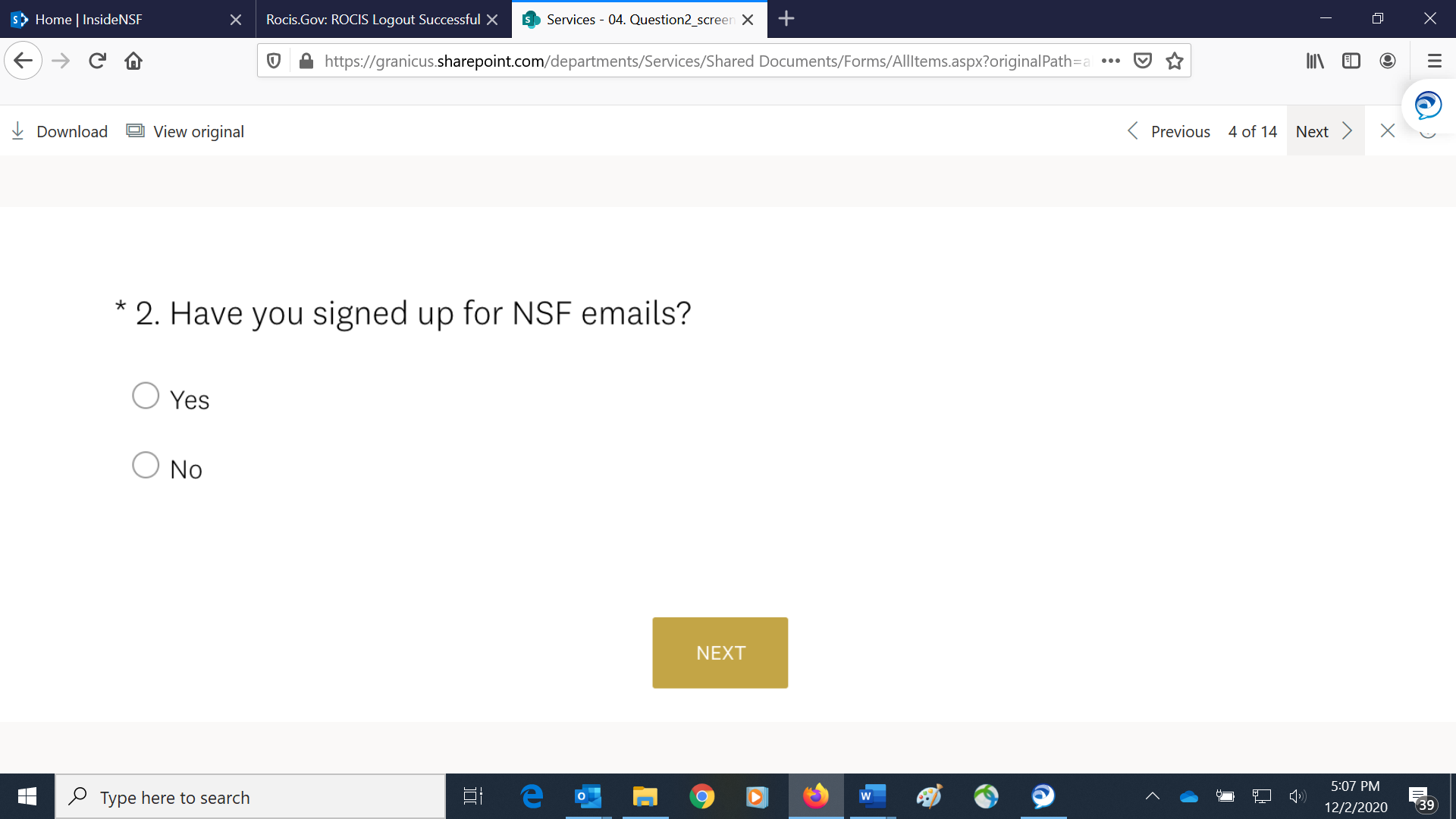Select the No radio button
The width and height of the screenshot is (1456, 819).
146,465
